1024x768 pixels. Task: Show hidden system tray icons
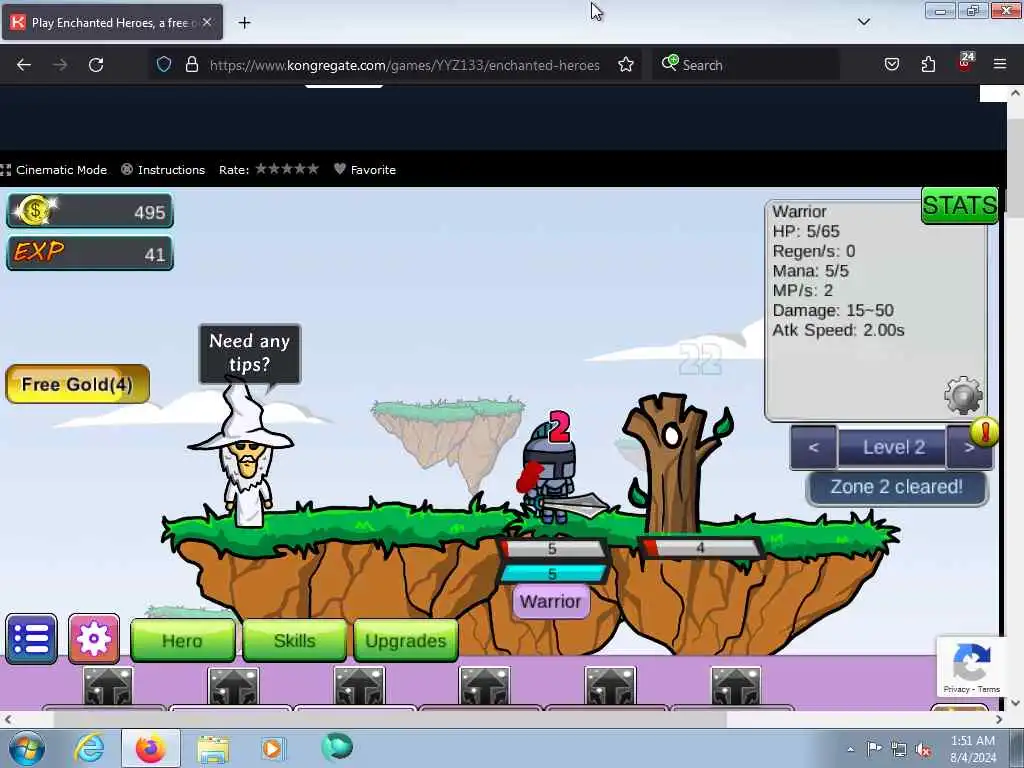850,750
